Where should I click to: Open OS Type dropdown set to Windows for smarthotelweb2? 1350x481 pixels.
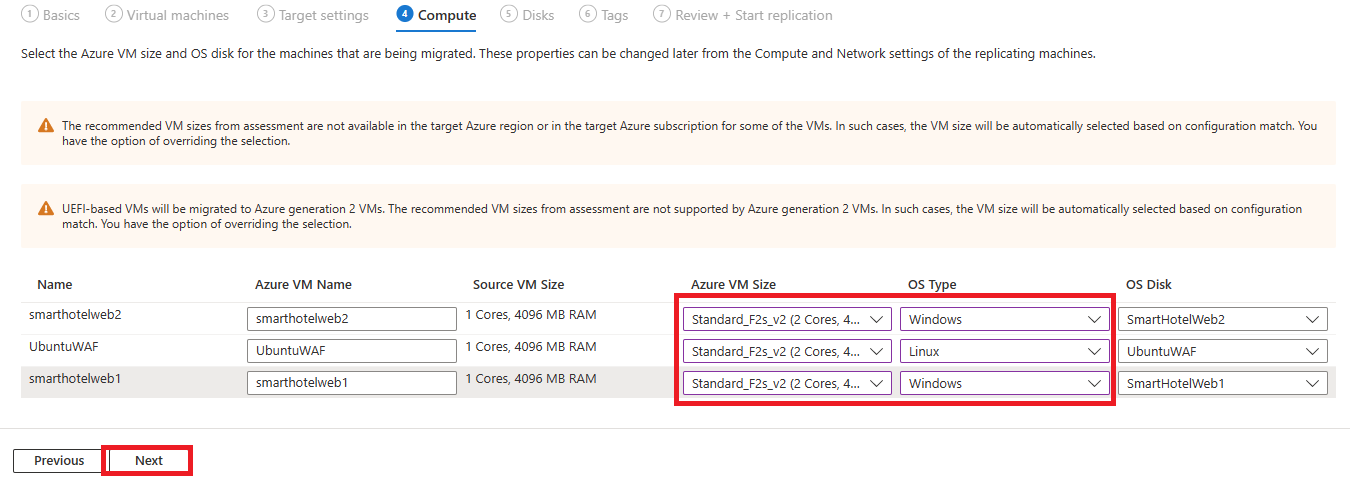pos(1005,319)
